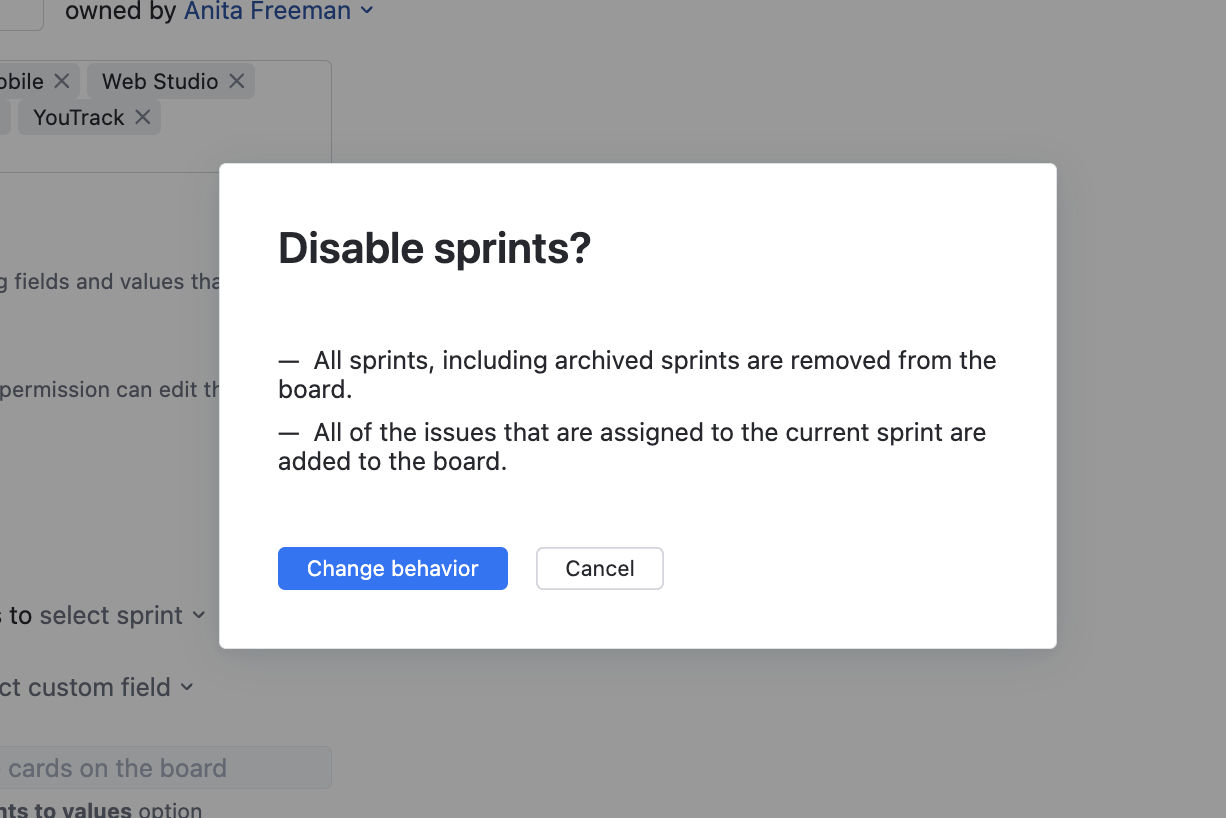Viewport: 1226px width, 818px height.
Task: Click the Anita Freeman owner link
Action: coord(267,11)
